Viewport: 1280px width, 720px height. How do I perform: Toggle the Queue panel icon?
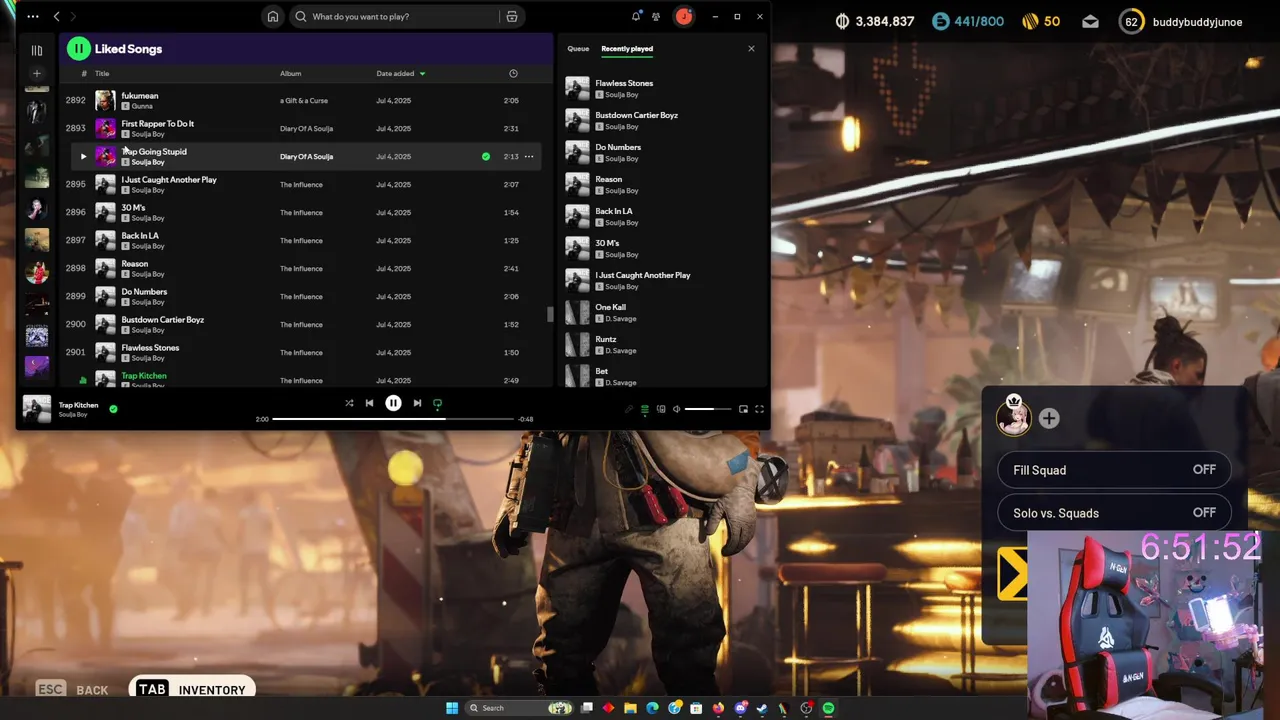[x=645, y=409]
